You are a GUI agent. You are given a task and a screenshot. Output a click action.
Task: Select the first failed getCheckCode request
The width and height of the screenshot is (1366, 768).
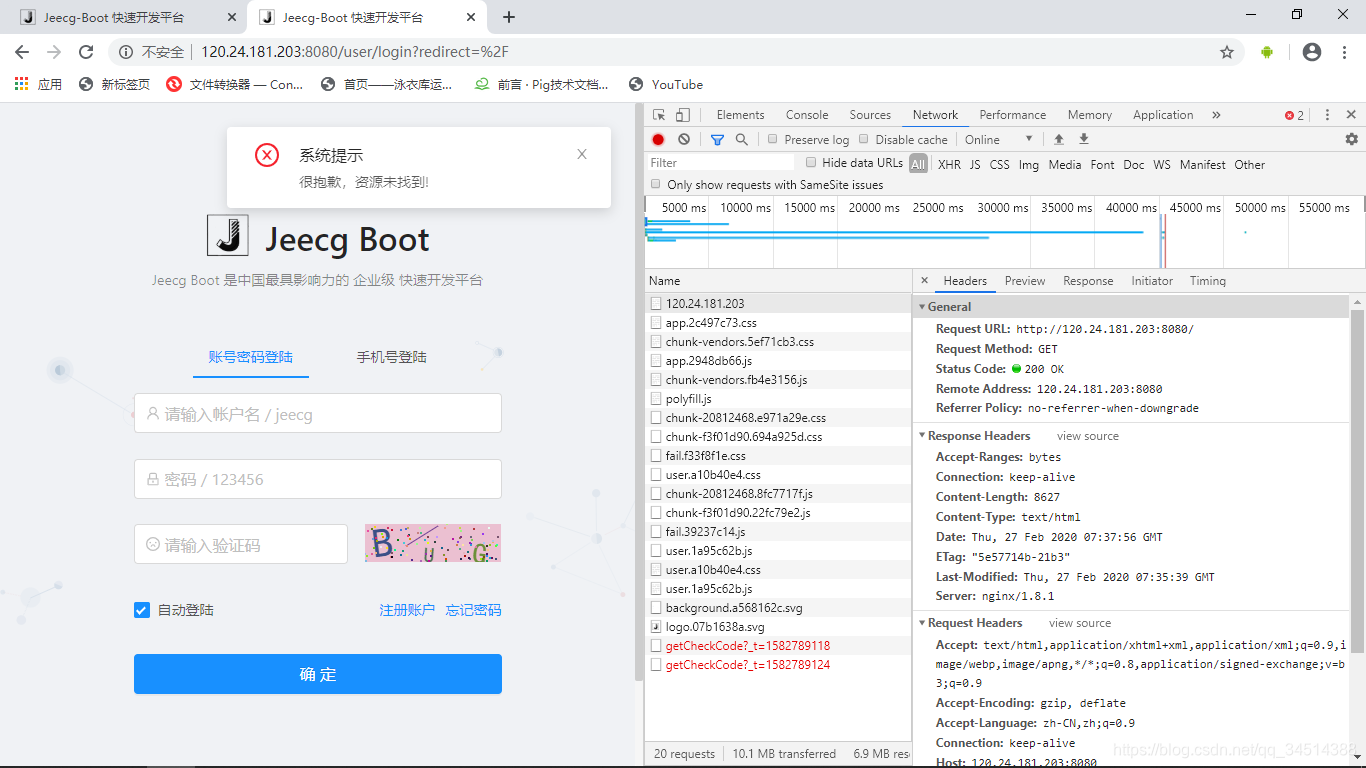click(x=778, y=646)
